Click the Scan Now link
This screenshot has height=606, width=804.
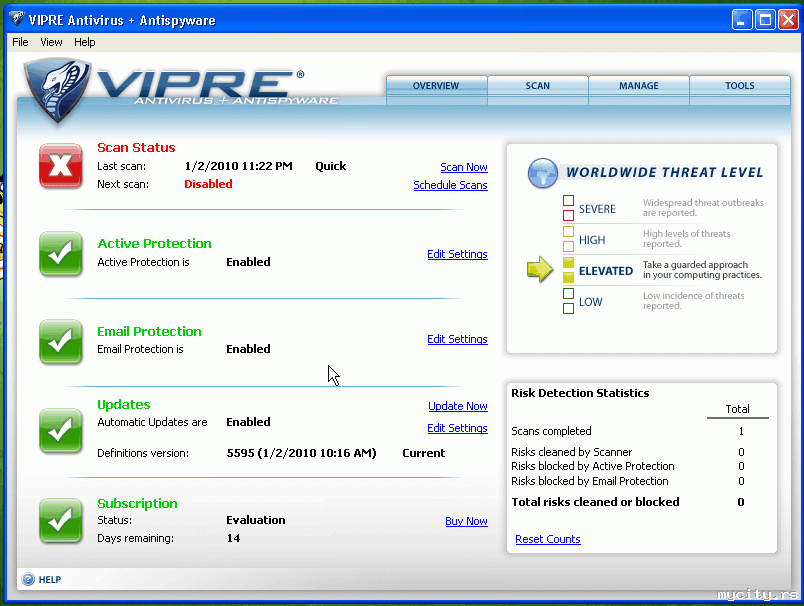464,167
